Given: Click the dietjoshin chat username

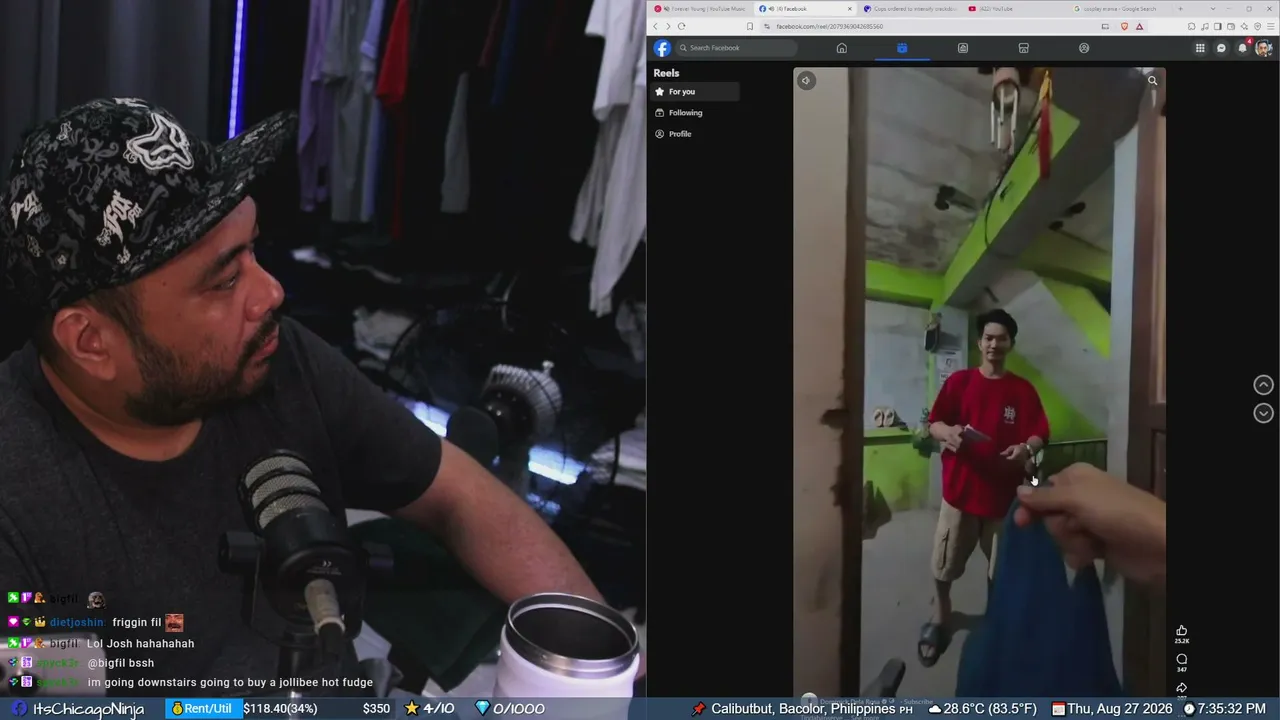Looking at the screenshot, I should click(x=76, y=622).
